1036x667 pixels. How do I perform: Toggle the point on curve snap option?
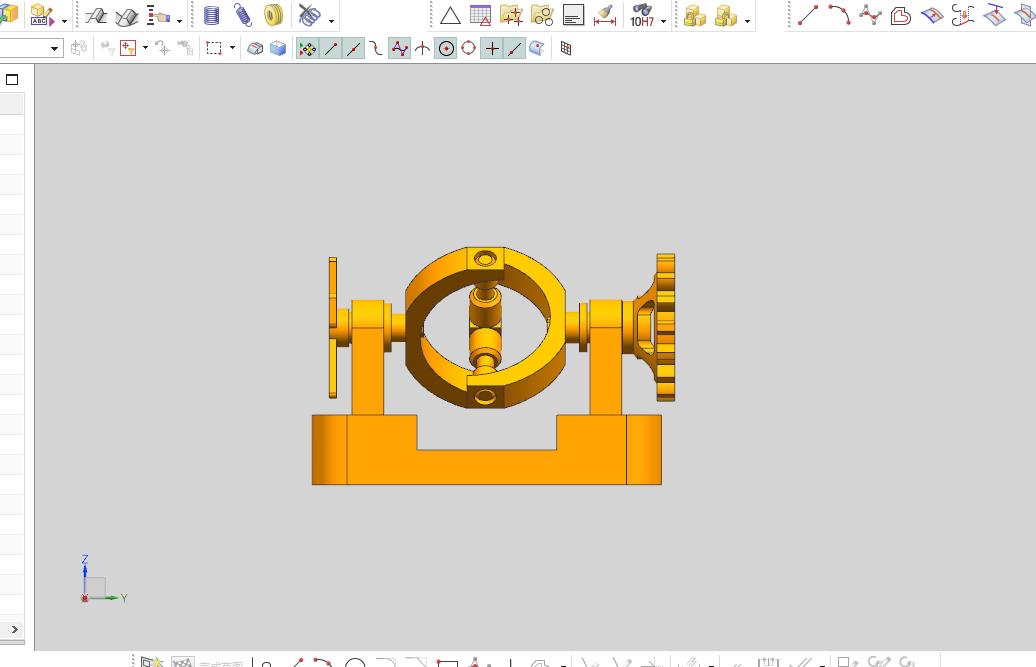514,49
